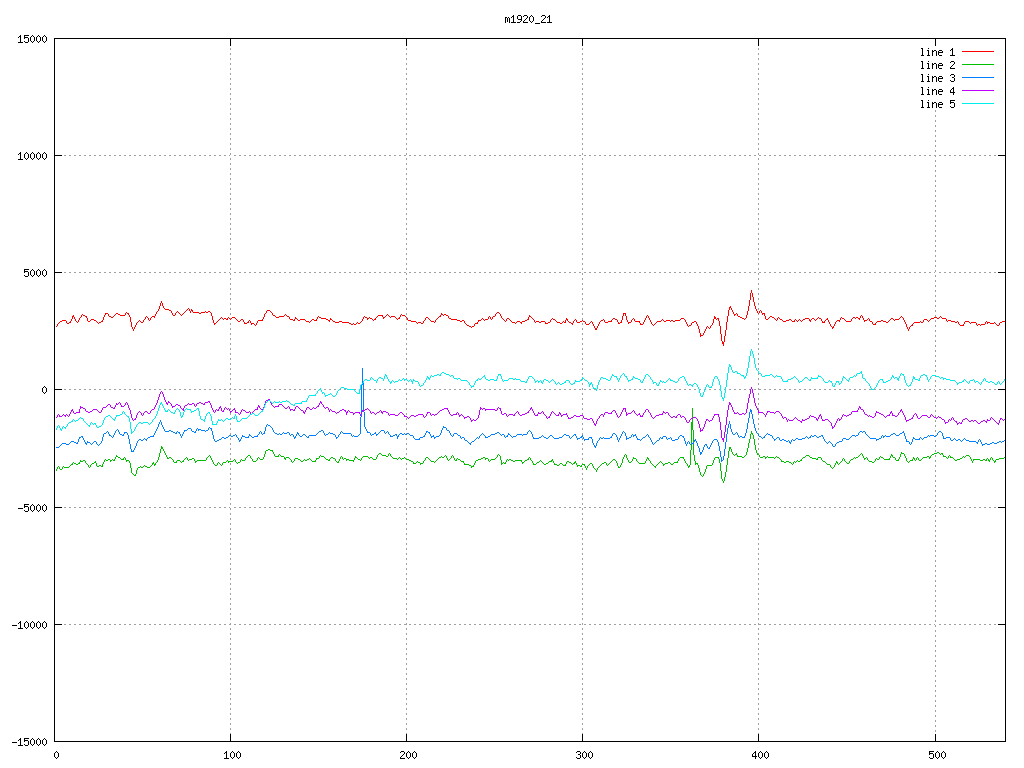This screenshot has height=768, width=1024.
Task: Select the 'line 5' legend label
Action: click(x=937, y=104)
